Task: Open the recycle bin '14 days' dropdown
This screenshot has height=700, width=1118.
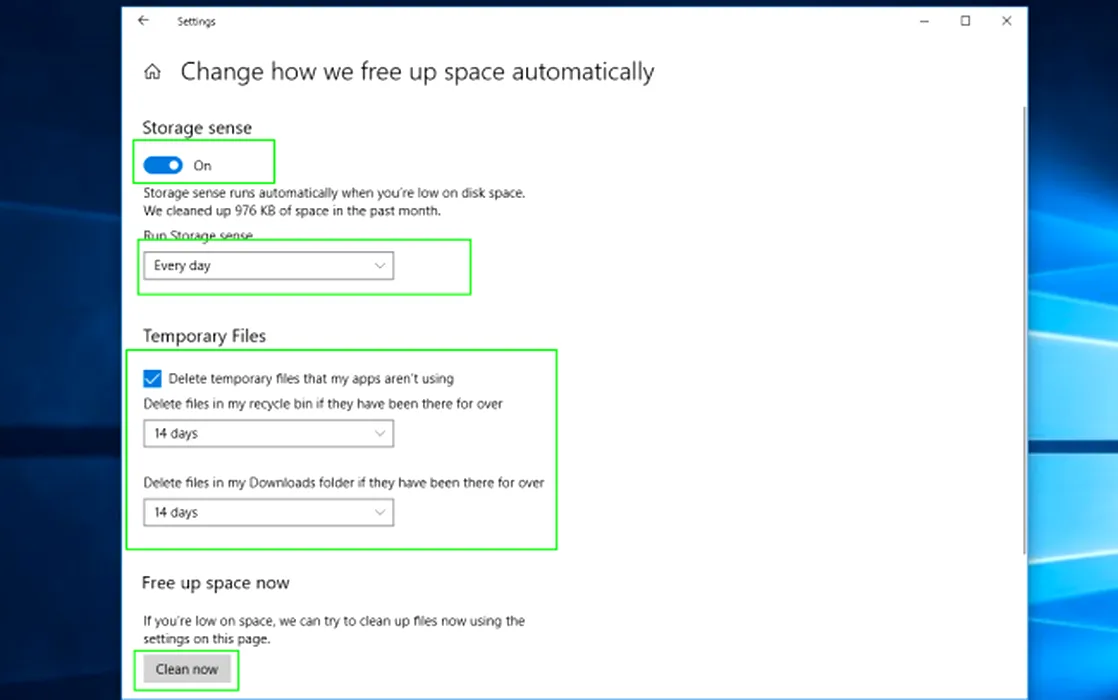Action: click(x=268, y=433)
